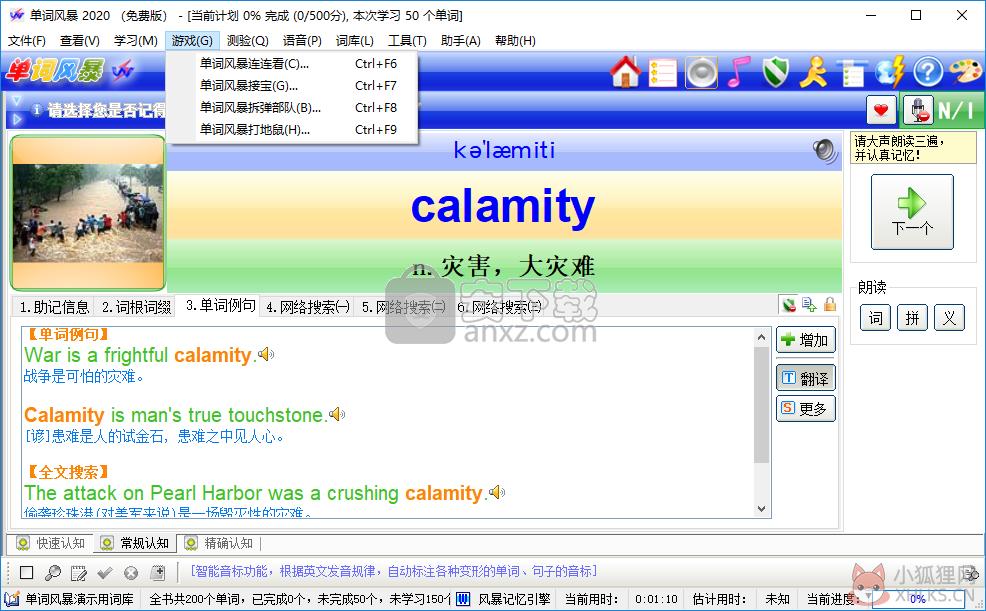Viewport: 986px width, 611px height.
Task: Select the 精确认知 mode tab
Action: click(219, 543)
